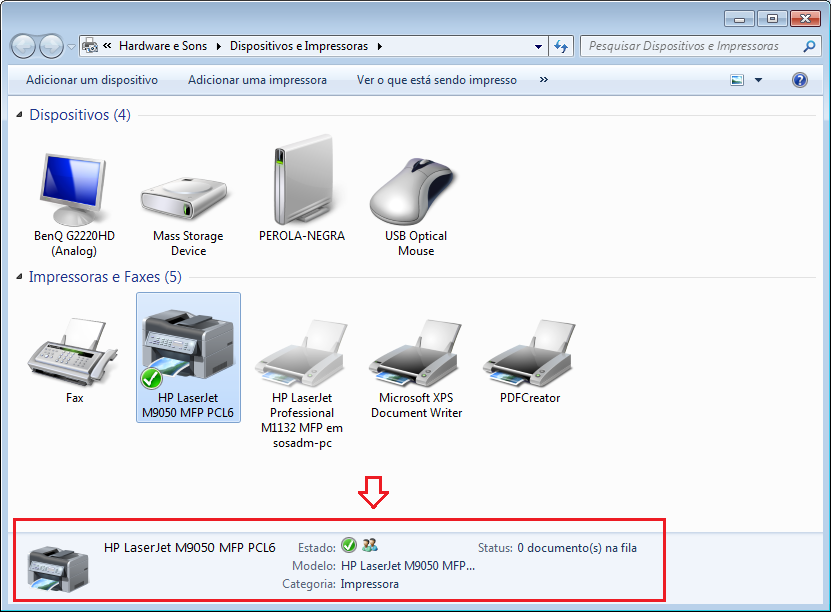Screen dimensions: 831x612
Task: Show more toolbar commands chevron
Action: click(x=544, y=79)
